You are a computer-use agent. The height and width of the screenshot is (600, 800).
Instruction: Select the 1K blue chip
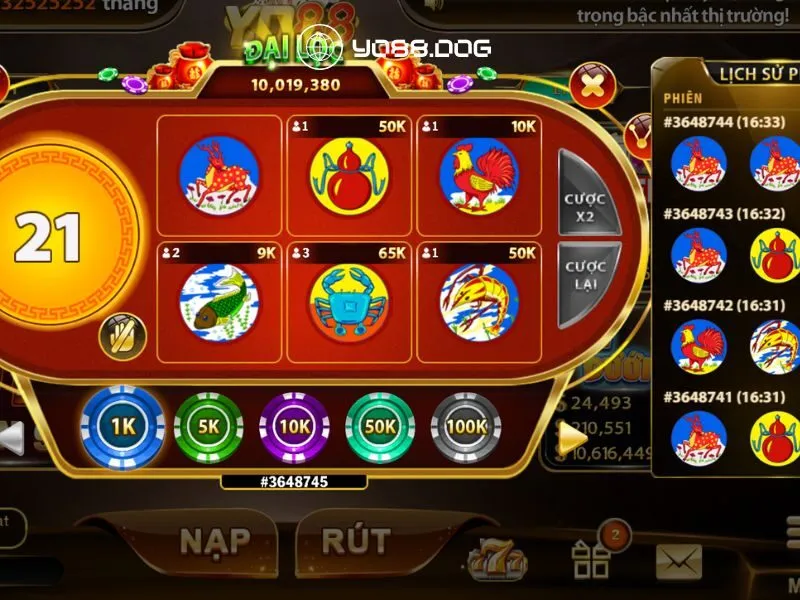[x=123, y=427]
